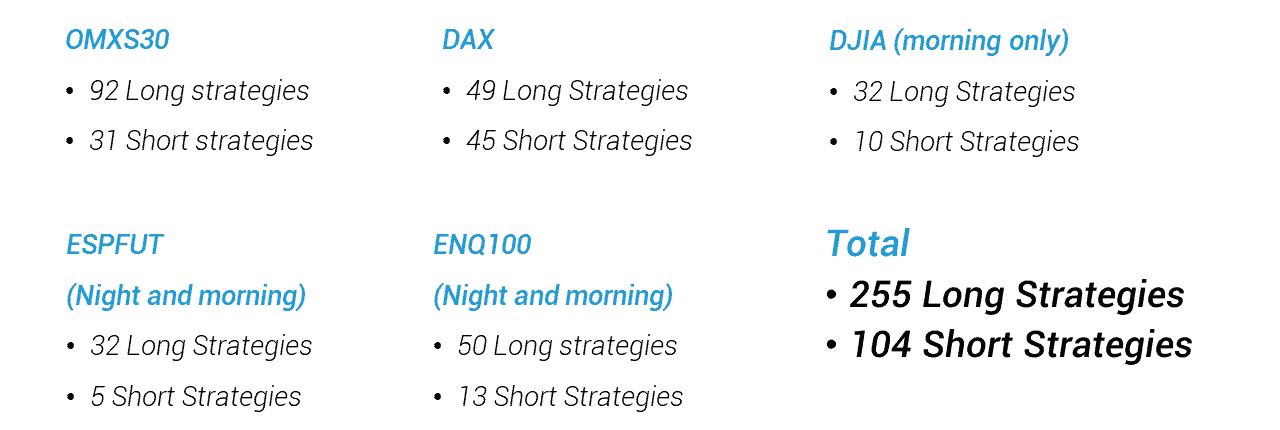Select the "13 Short Strategies" line
The height and width of the screenshot is (430, 1280).
570,397
